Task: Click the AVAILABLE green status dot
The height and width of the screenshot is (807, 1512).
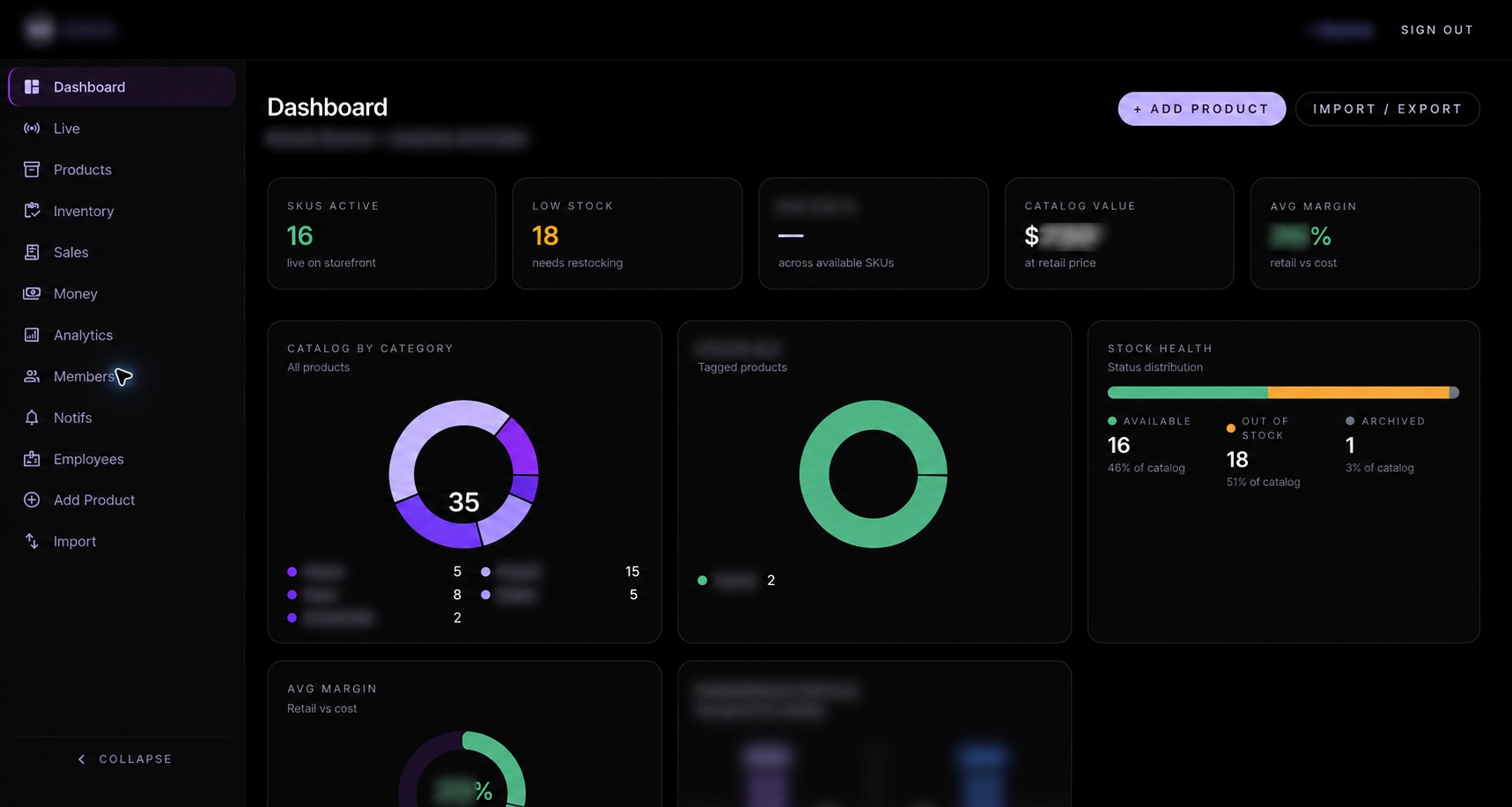Action: pyautogui.click(x=1112, y=421)
